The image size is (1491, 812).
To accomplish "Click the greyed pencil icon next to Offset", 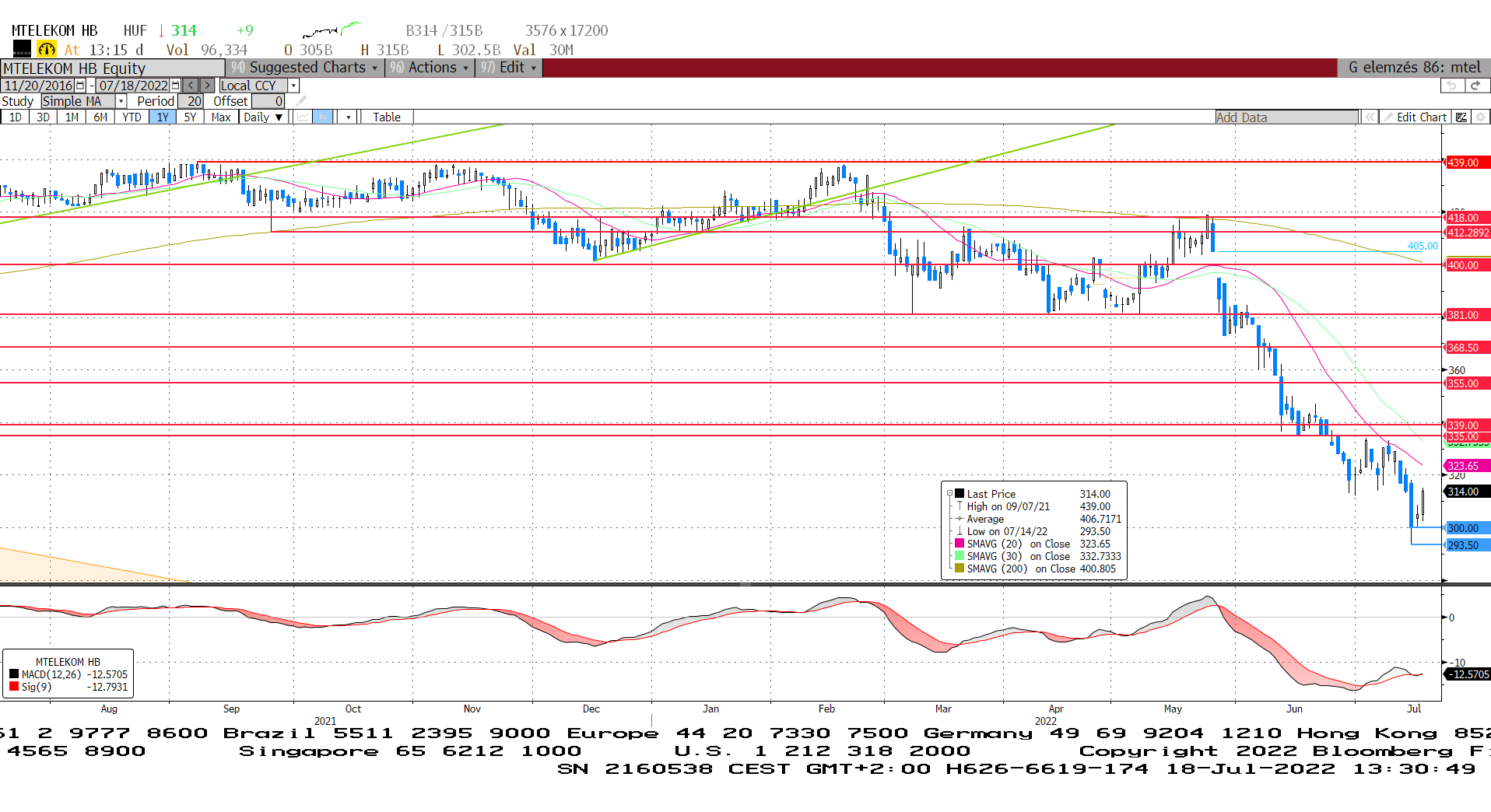I will point(301,101).
